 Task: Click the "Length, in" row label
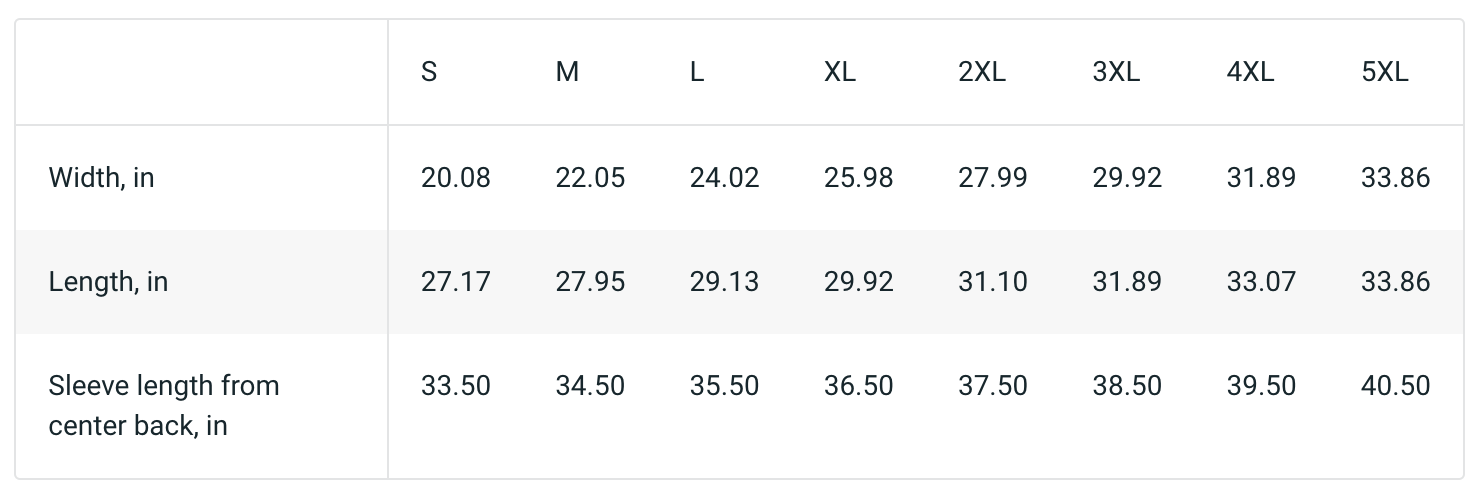point(108,282)
